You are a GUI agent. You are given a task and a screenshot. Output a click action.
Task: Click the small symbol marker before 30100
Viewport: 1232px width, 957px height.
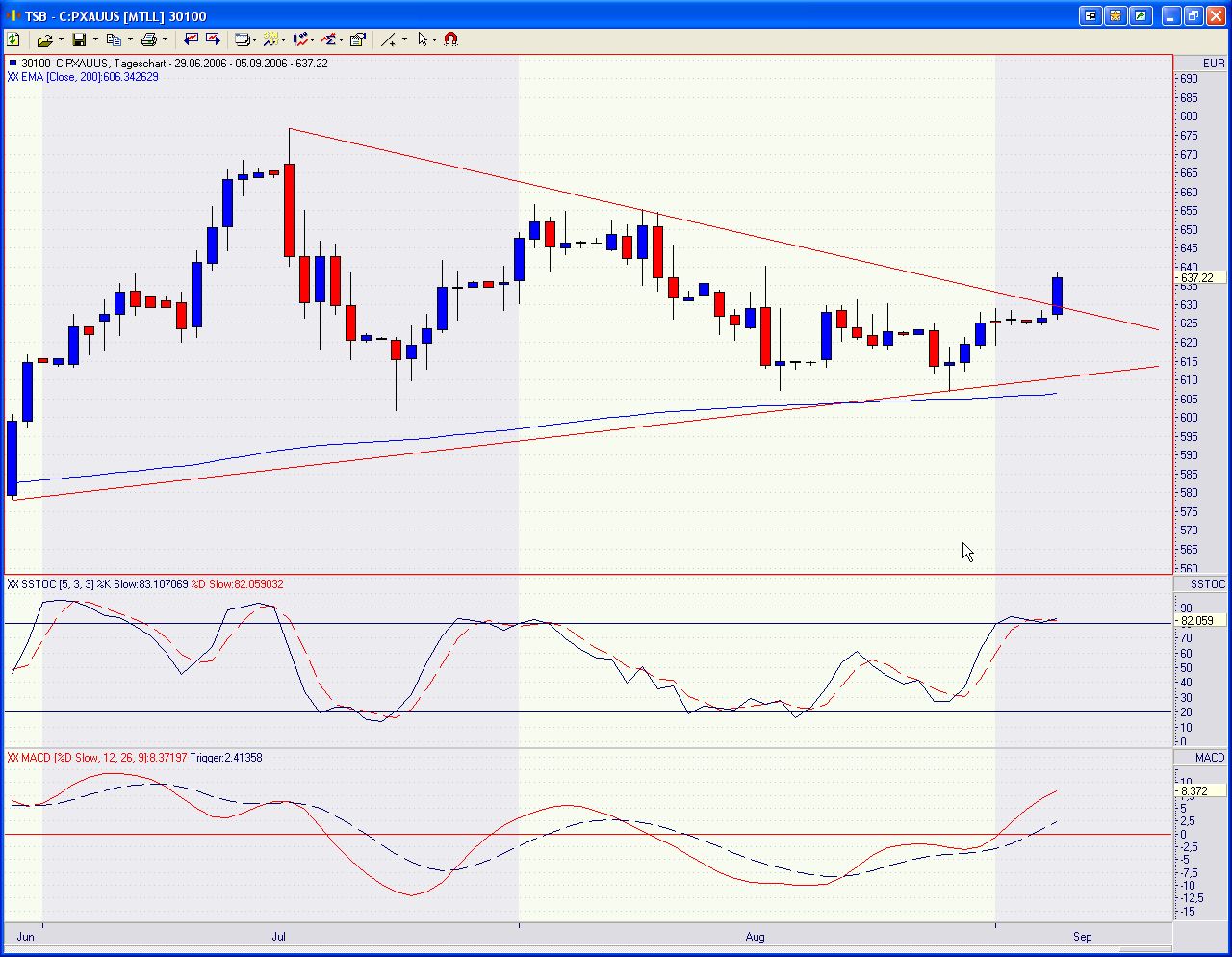13,64
